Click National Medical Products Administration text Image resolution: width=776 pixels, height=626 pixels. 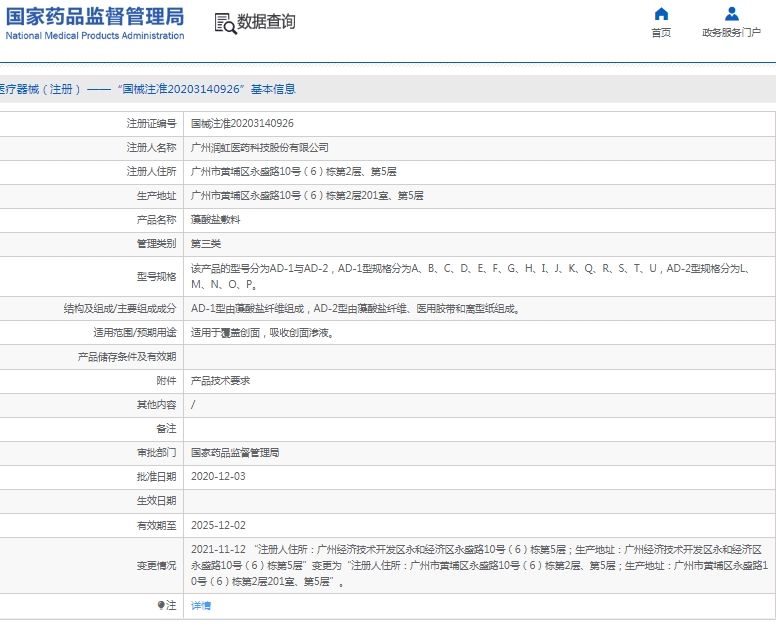pos(95,36)
